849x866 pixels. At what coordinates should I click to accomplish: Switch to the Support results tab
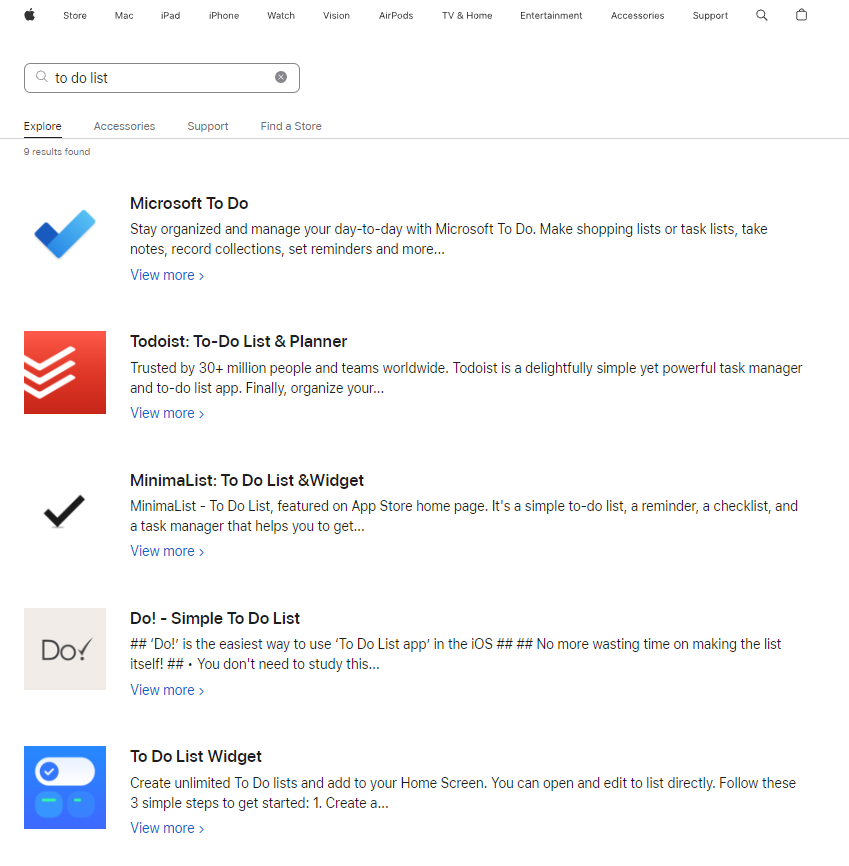[x=208, y=126]
